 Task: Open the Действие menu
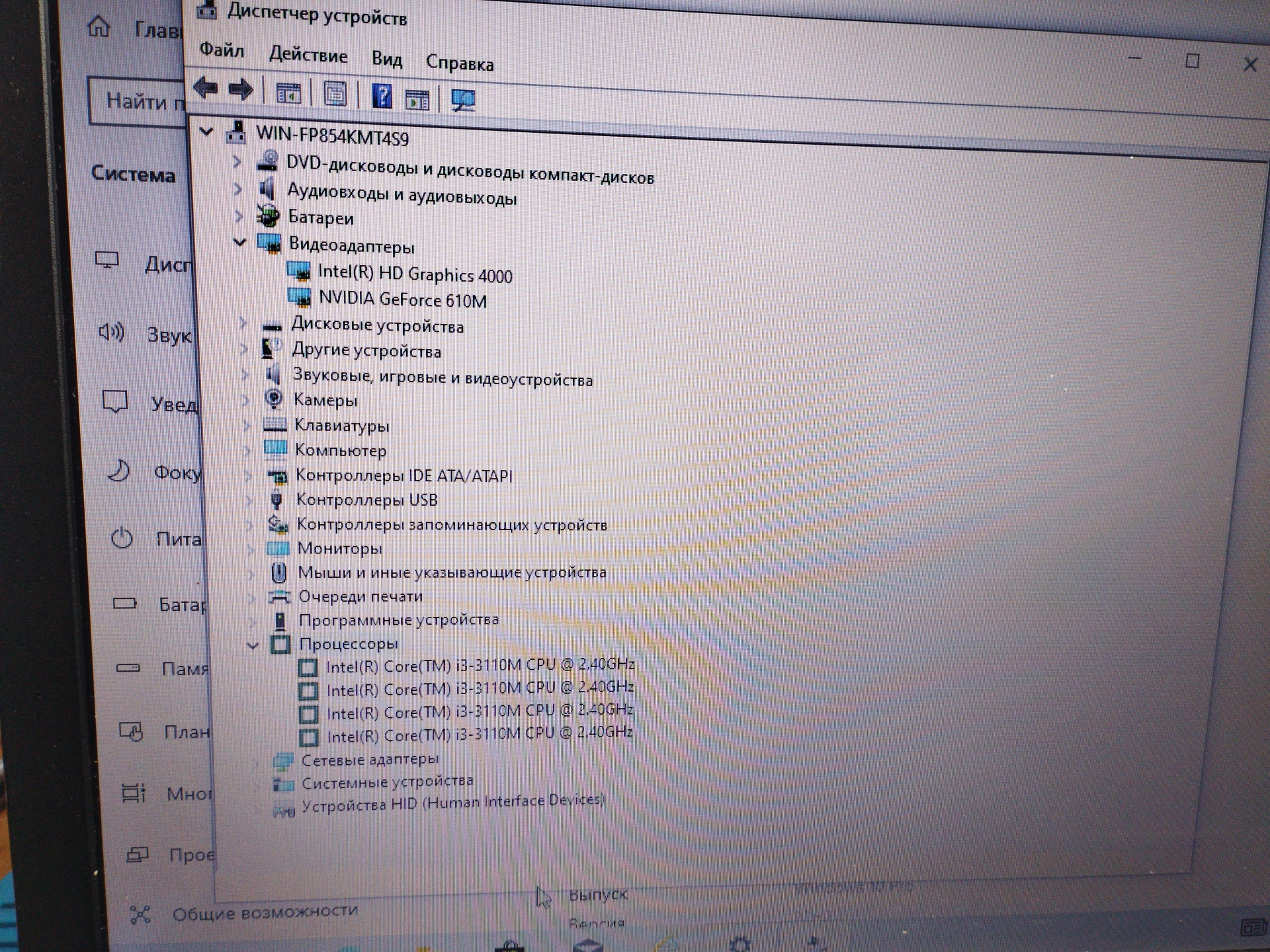[308, 55]
